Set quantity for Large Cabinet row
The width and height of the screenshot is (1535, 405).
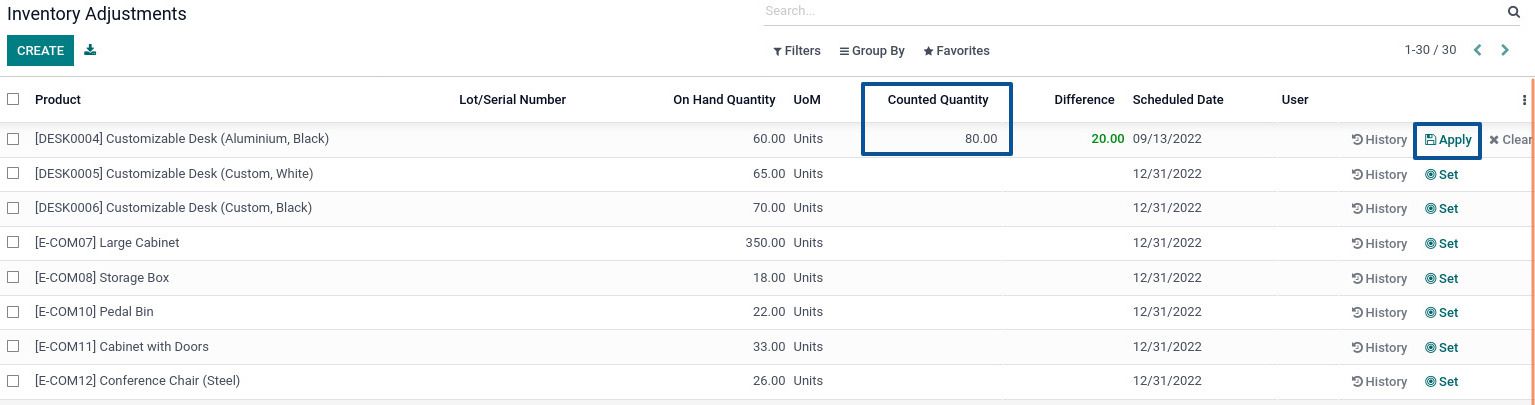tap(1441, 244)
